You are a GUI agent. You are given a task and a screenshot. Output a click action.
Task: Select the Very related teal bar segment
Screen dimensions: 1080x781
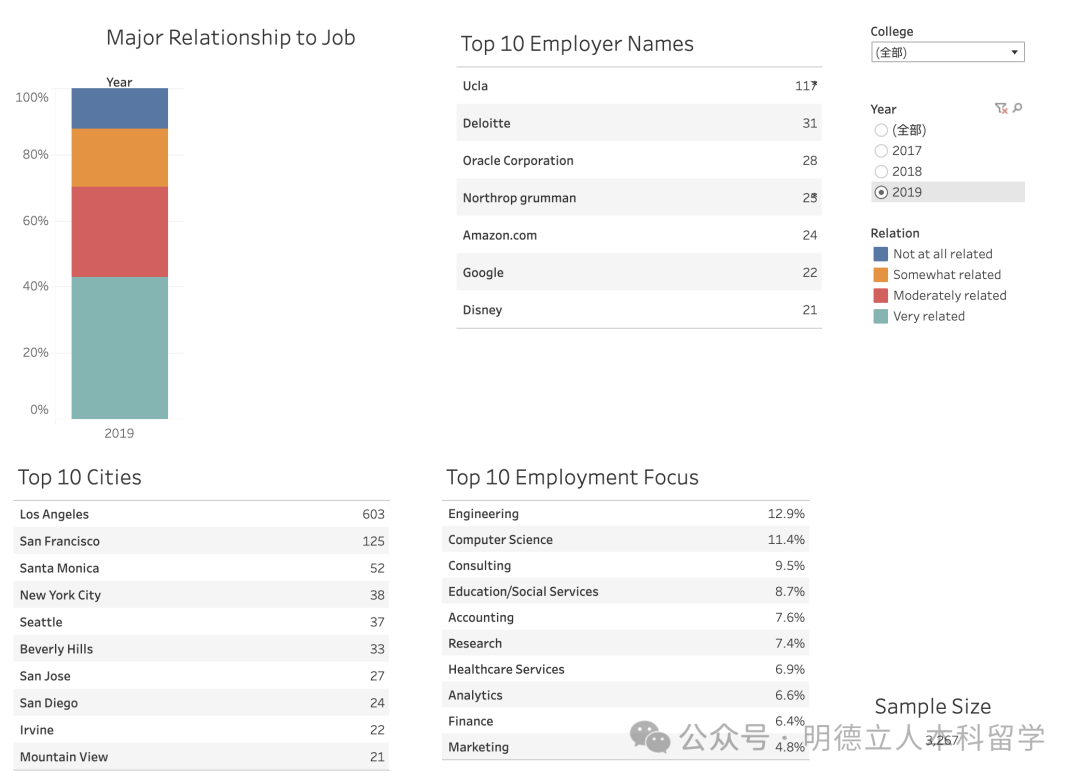click(119, 347)
